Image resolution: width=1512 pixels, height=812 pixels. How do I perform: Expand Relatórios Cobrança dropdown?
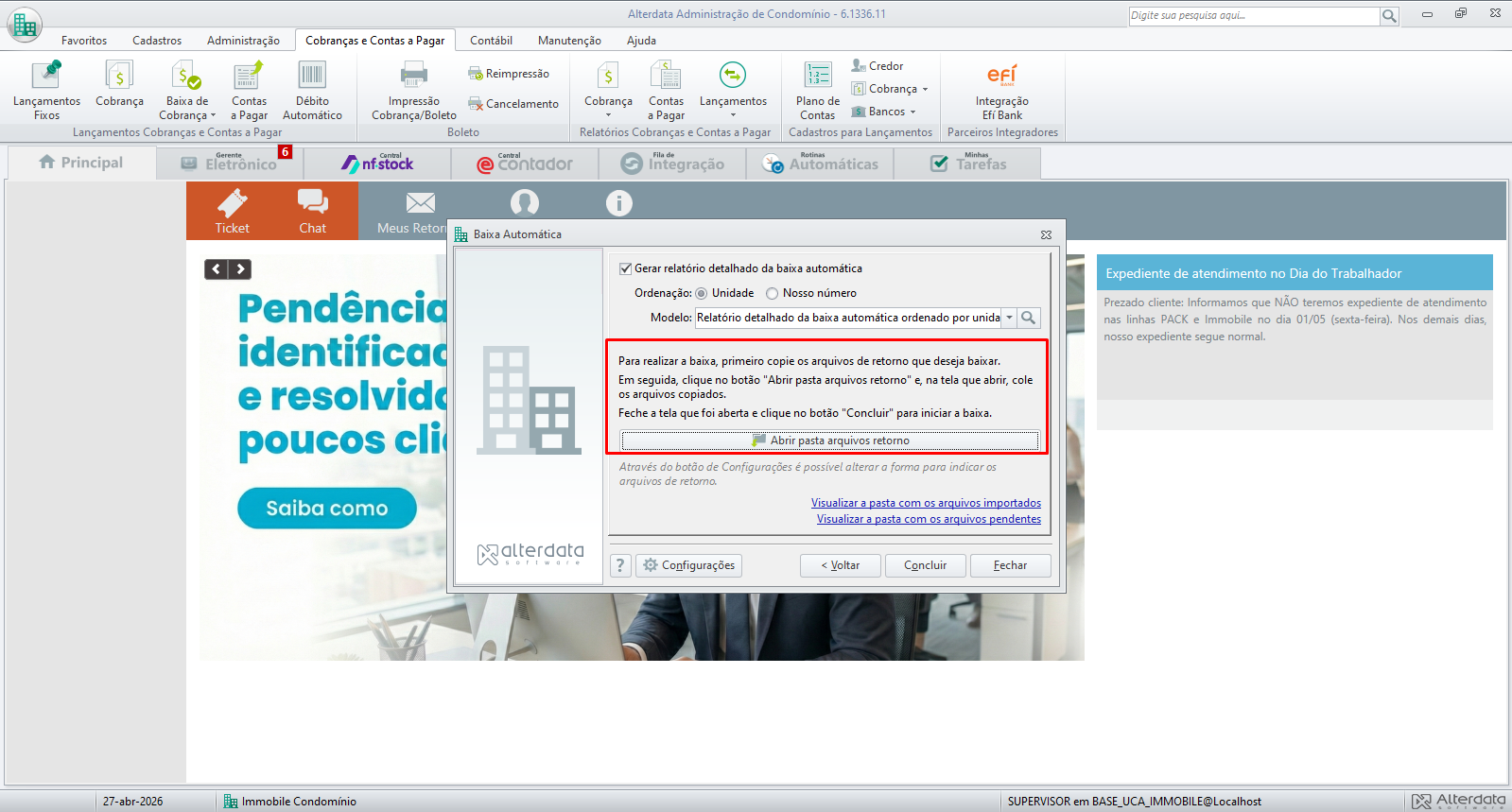[608, 115]
